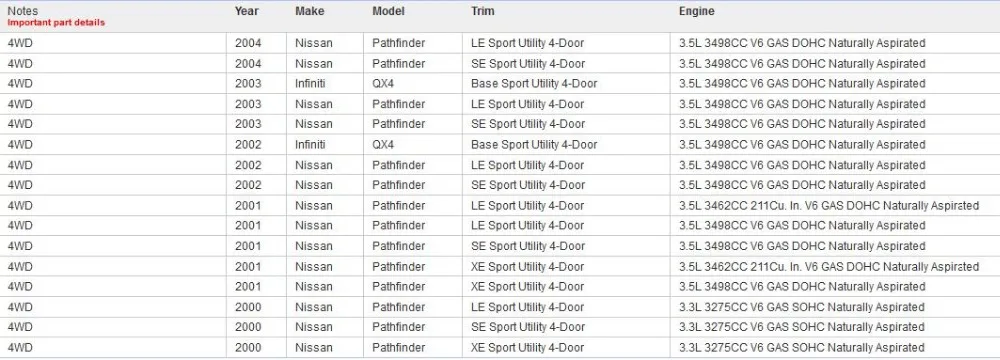Click 2001 LE row 3462CC engine cell
Viewport: 1000px width, 360px height.
coord(835,206)
